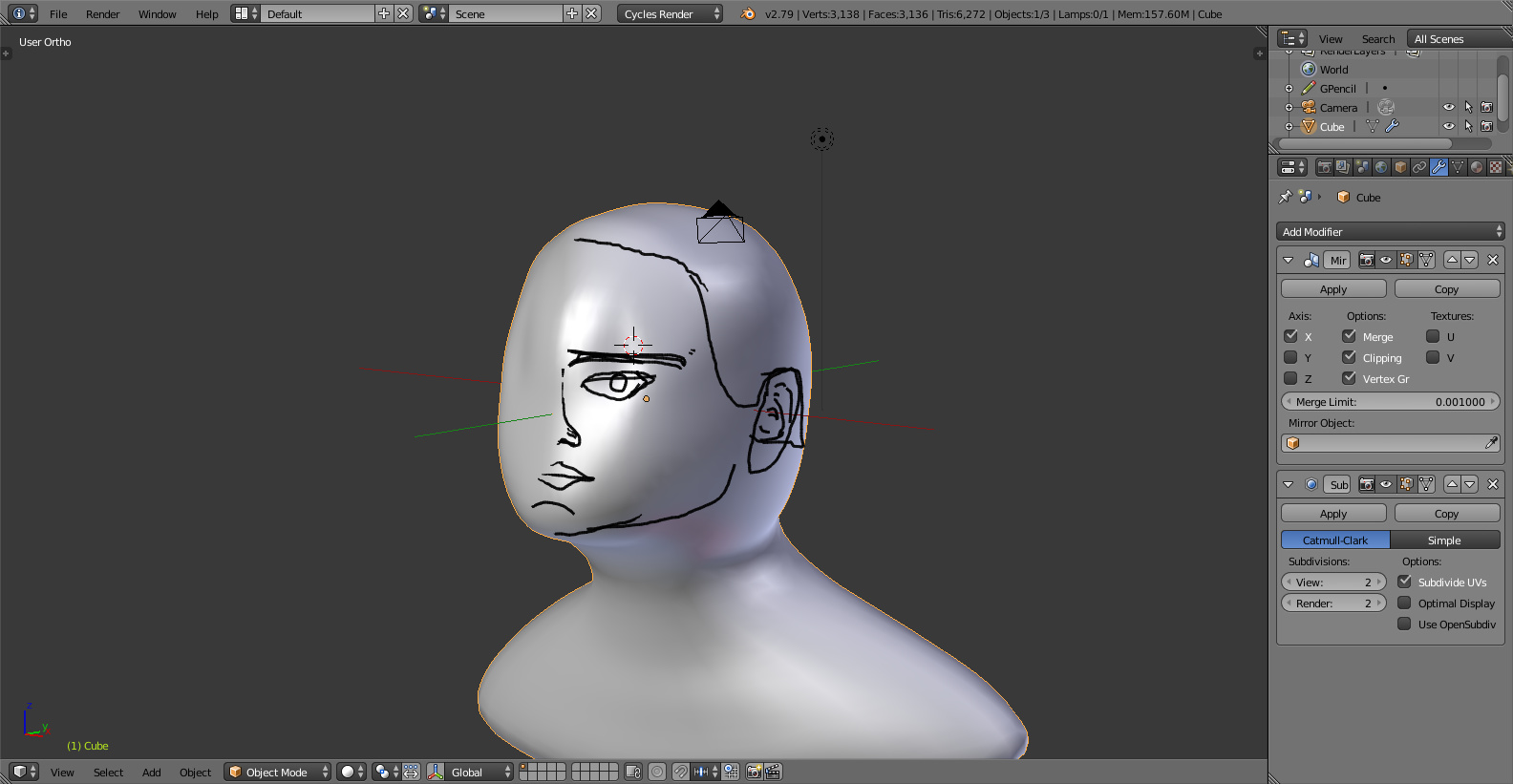1513x784 pixels.
Task: Click the Subsurf modifier icon
Action: (1311, 484)
